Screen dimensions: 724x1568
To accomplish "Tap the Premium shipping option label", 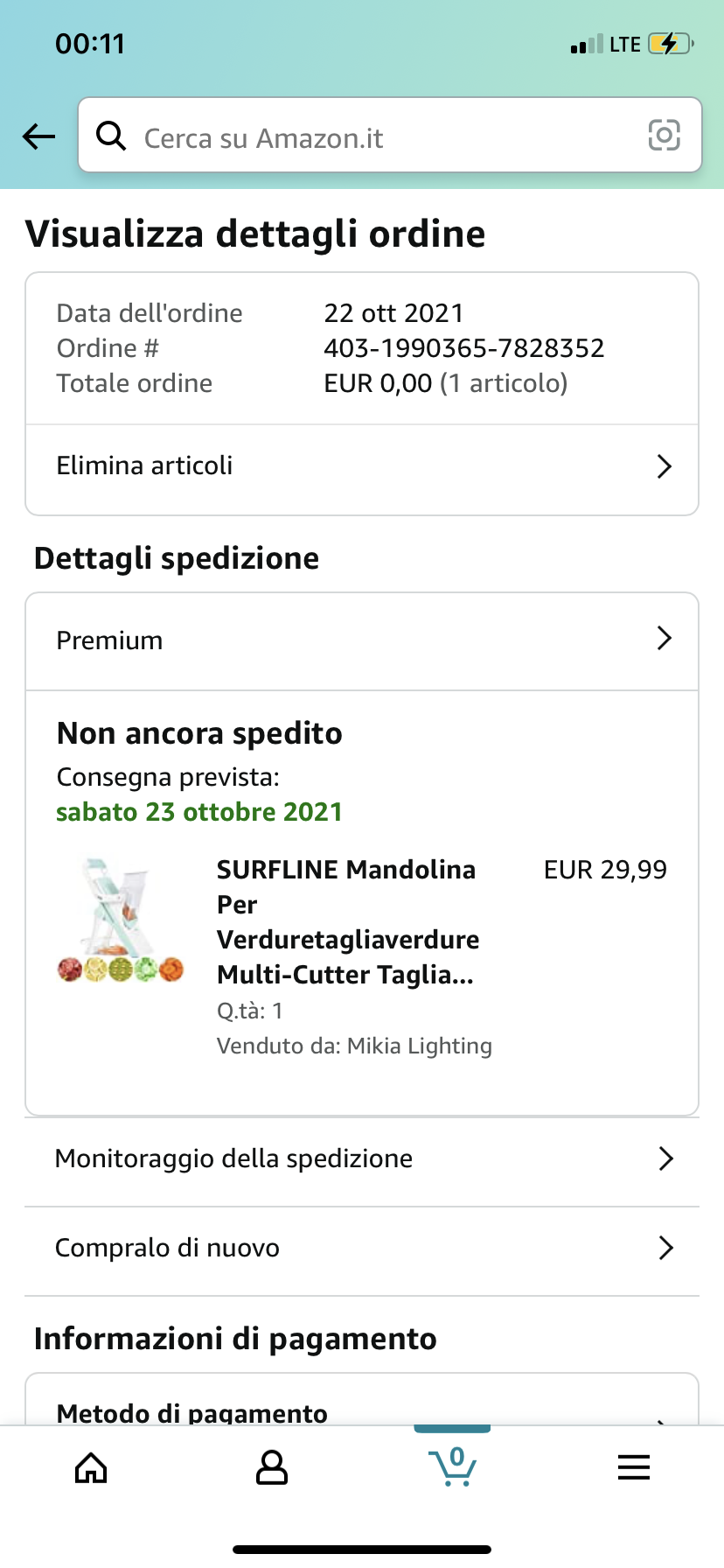I will 109,640.
